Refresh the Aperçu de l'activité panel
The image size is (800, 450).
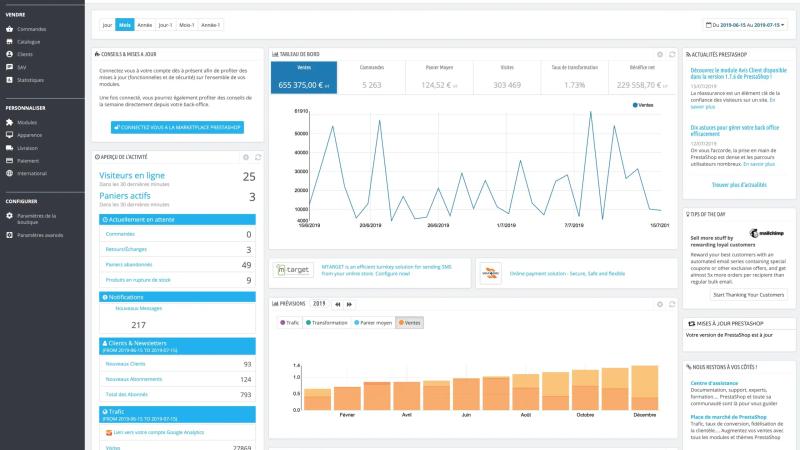point(258,157)
